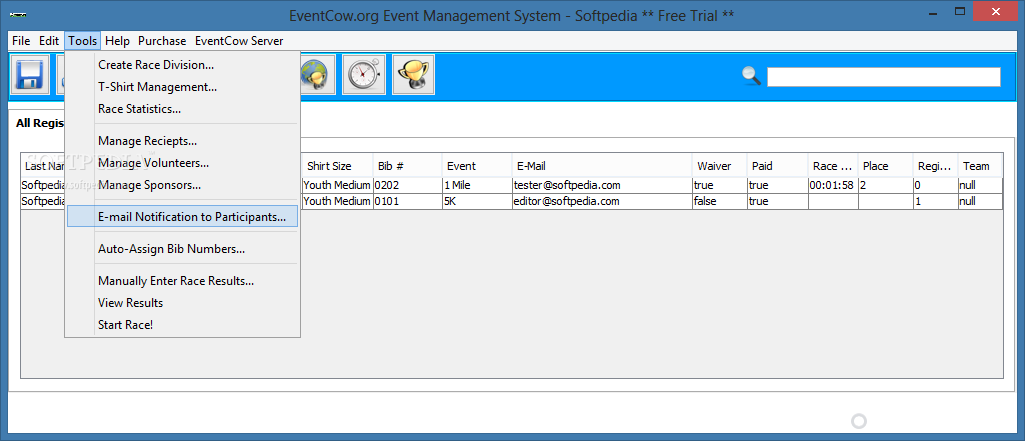Image resolution: width=1025 pixels, height=441 pixels.
Task: Choose E-mail Notification to Participants...
Action: [x=182, y=217]
